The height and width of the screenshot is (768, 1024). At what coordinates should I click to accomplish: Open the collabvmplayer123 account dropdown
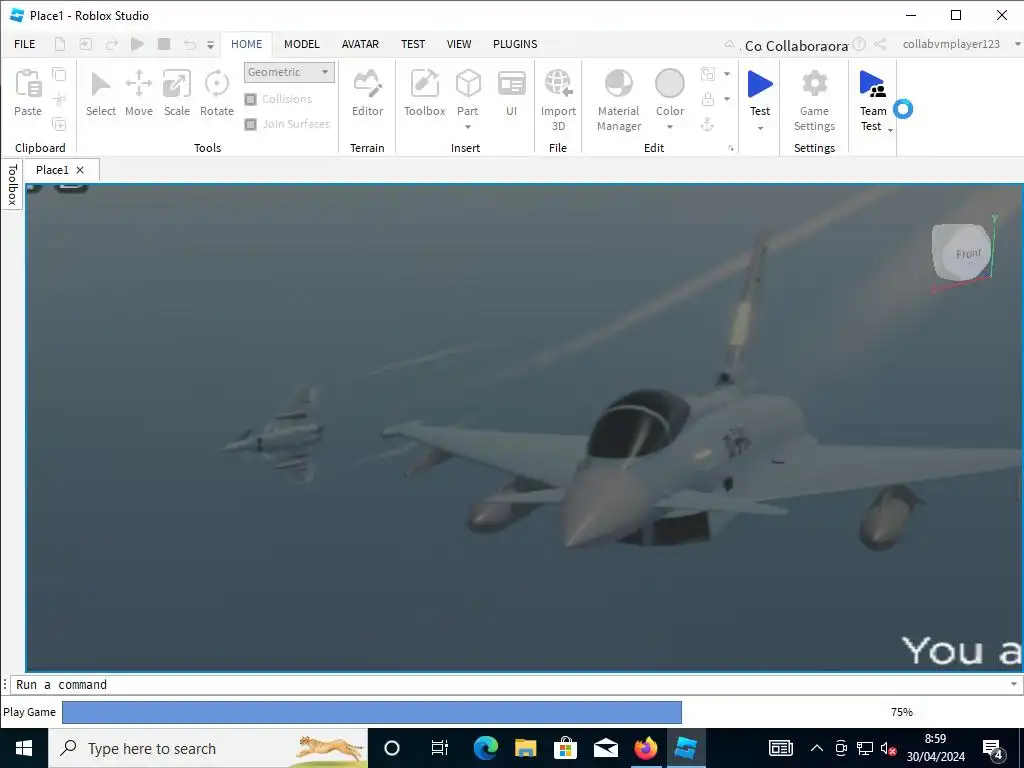coord(1017,44)
